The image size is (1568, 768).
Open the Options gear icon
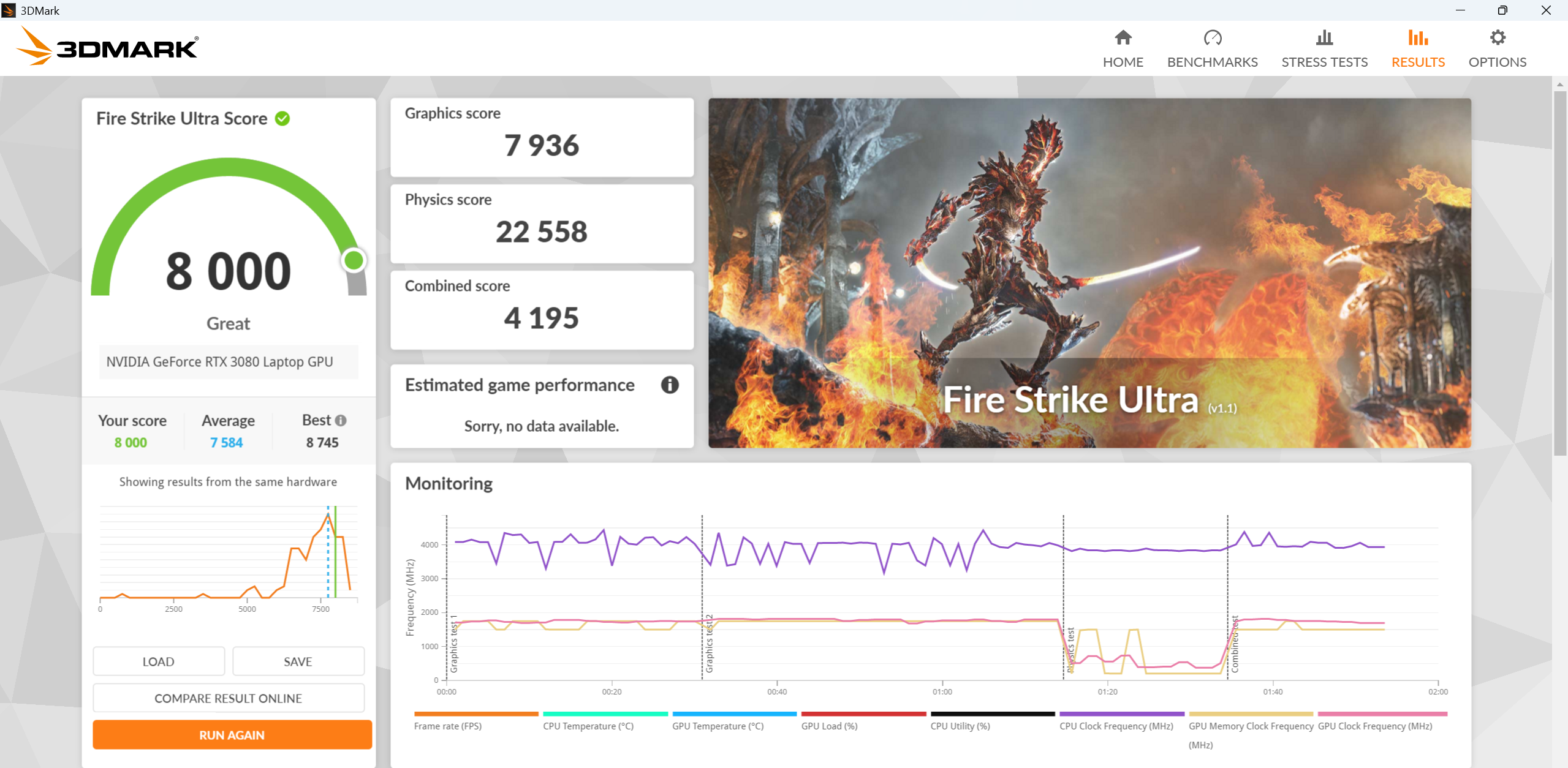(1497, 38)
